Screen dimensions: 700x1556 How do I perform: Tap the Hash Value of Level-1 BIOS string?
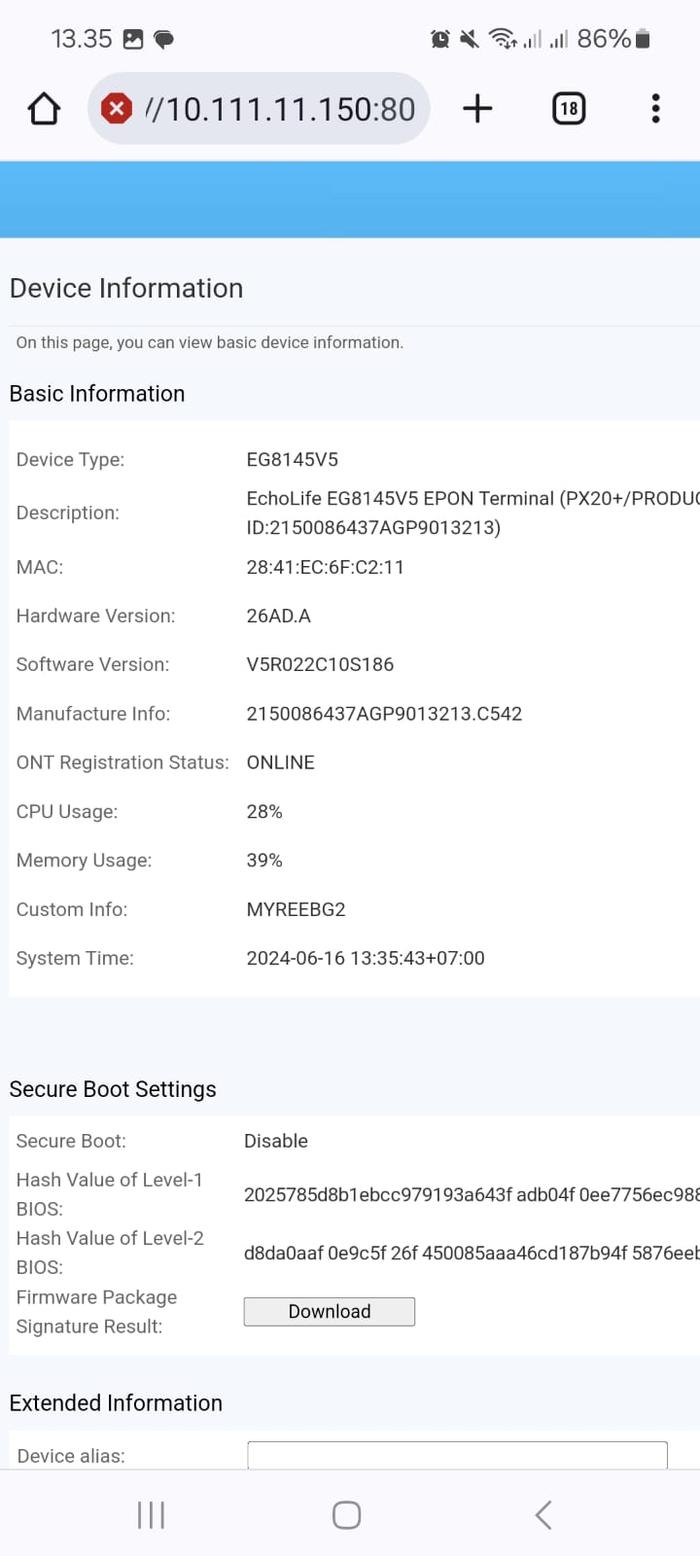coord(470,1195)
